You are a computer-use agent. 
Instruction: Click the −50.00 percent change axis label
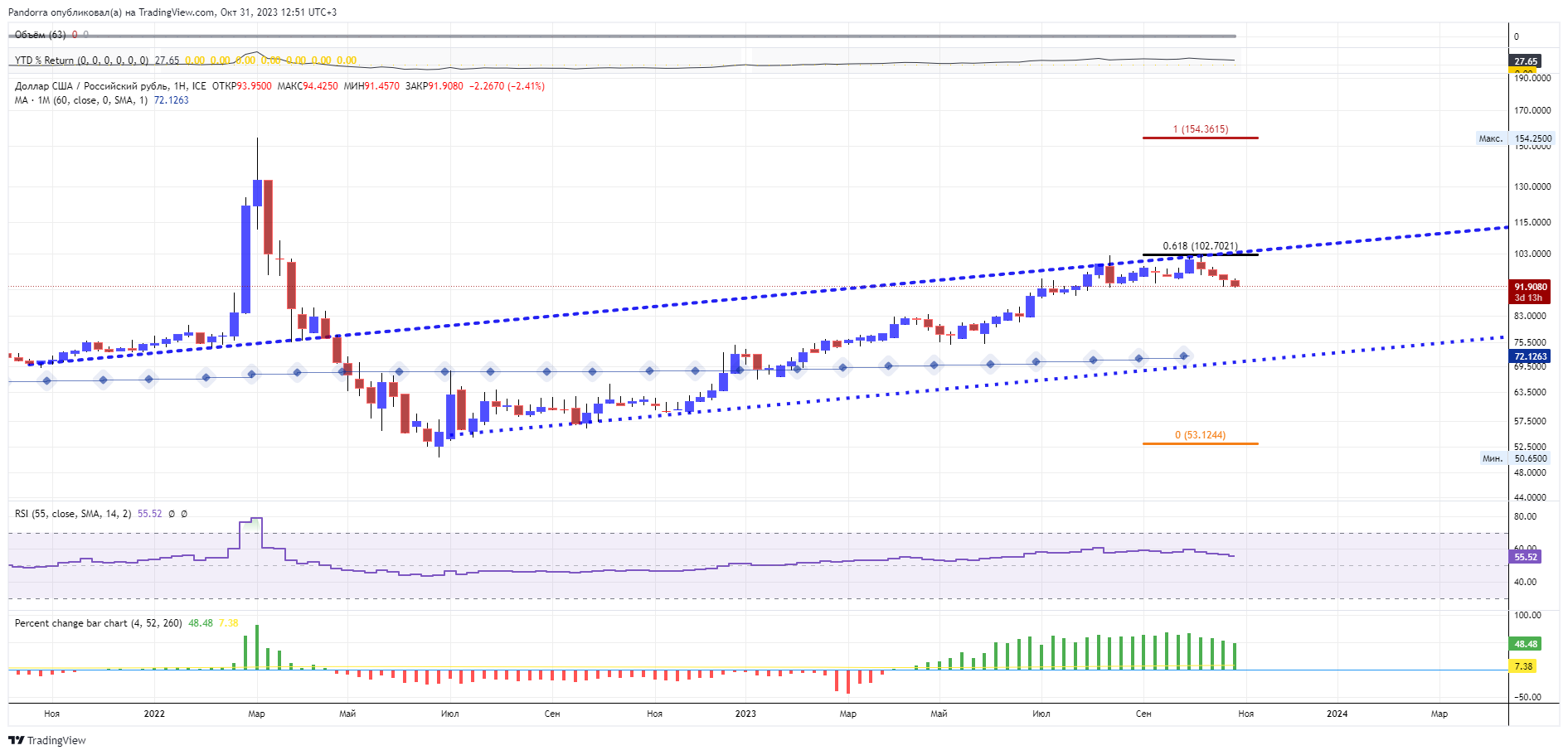[1527, 697]
